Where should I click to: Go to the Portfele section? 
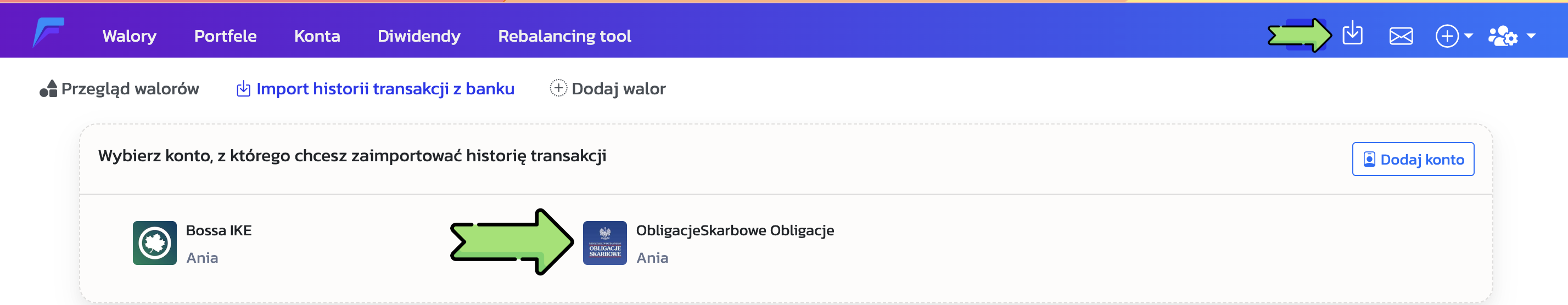225,37
